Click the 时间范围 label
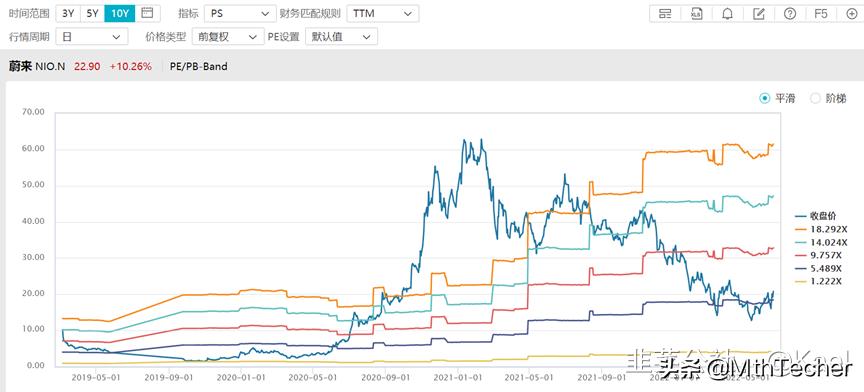This screenshot has width=864, height=392. pyautogui.click(x=29, y=14)
